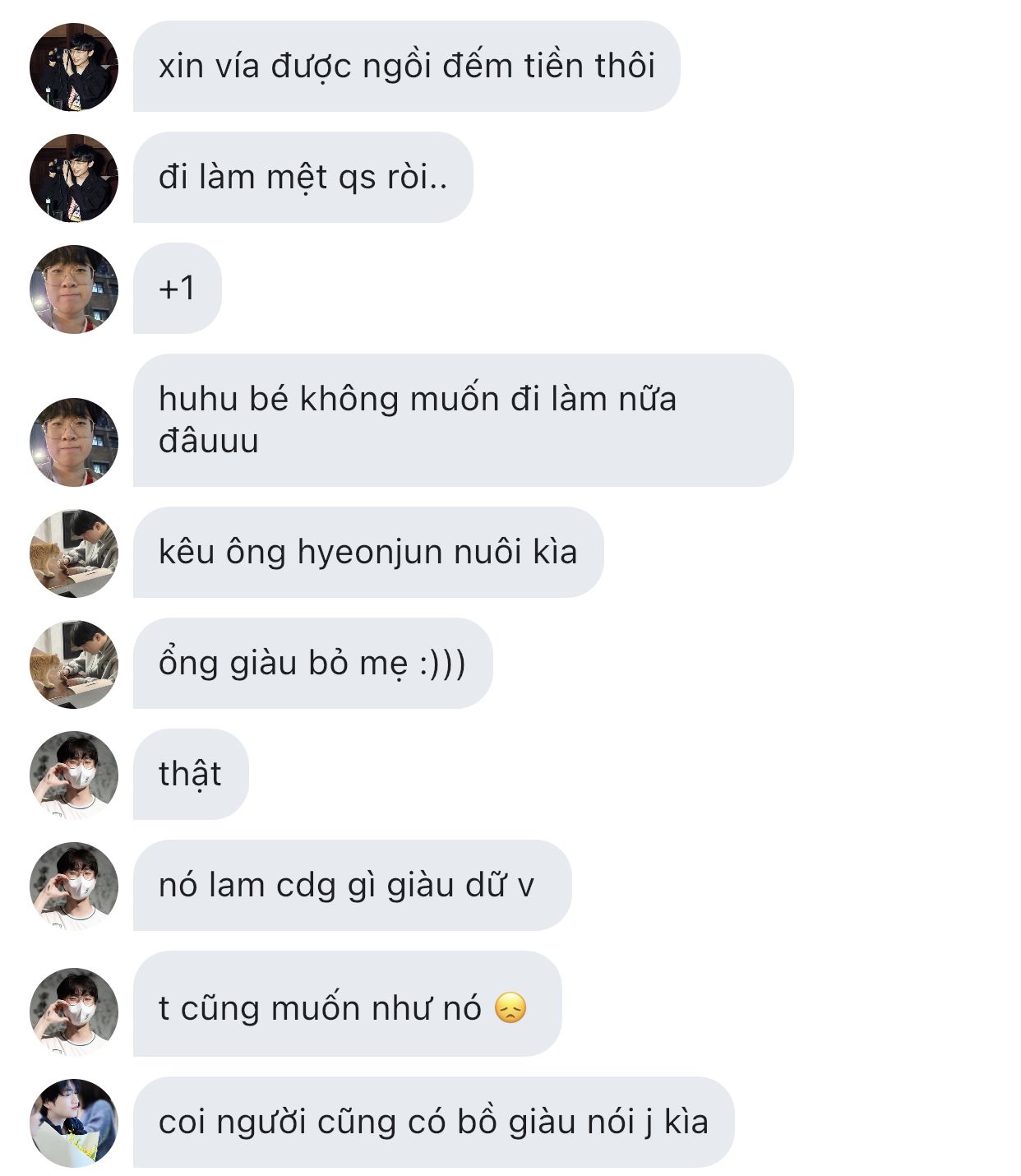Tap the 'kêu ông hyeonjun nuôi kìa' message

pos(368,552)
